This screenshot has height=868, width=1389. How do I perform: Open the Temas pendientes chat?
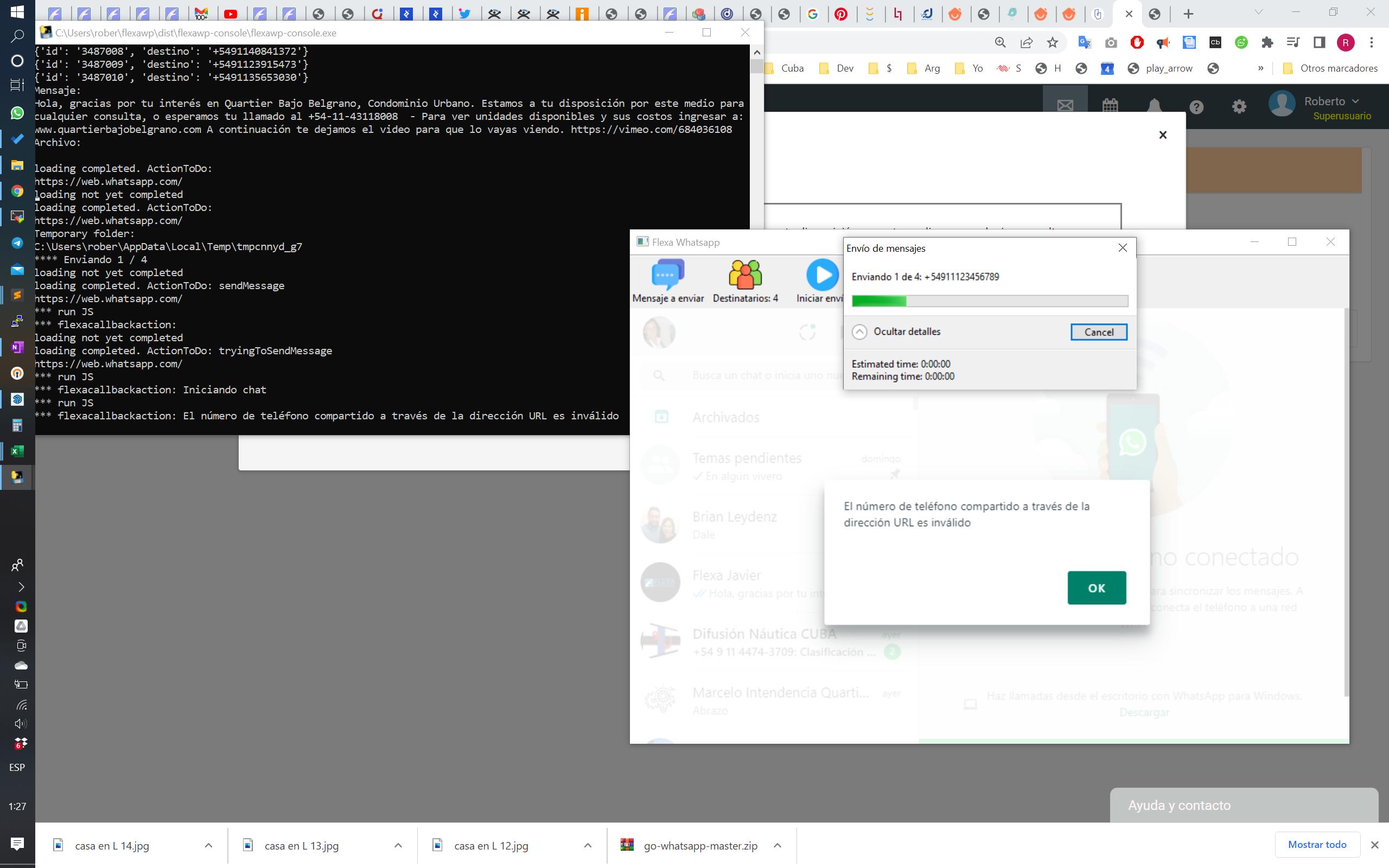pos(771,466)
